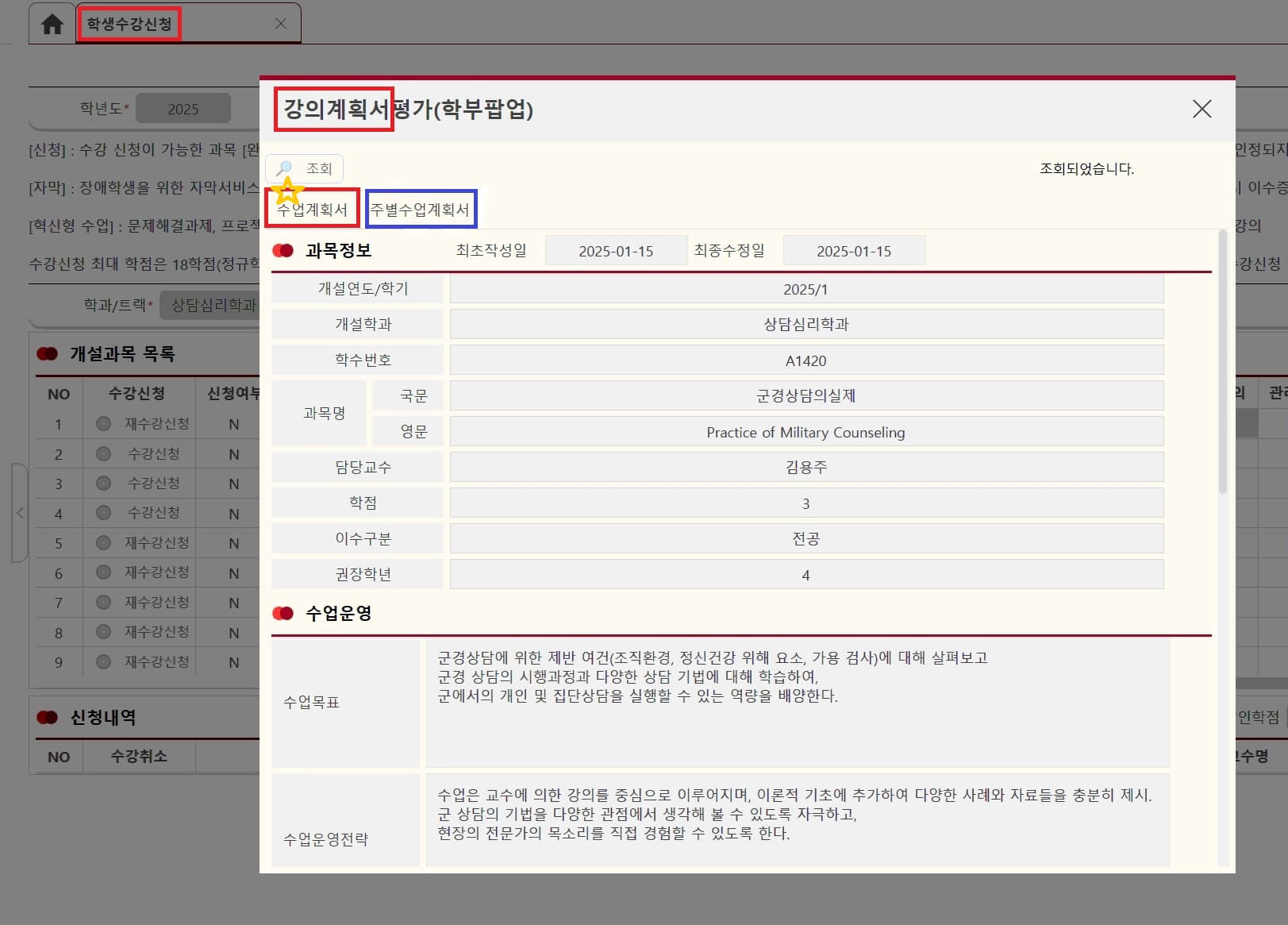Select radio button in row 5 재수강신청
Viewport: 1288px width, 925px height.
point(103,543)
